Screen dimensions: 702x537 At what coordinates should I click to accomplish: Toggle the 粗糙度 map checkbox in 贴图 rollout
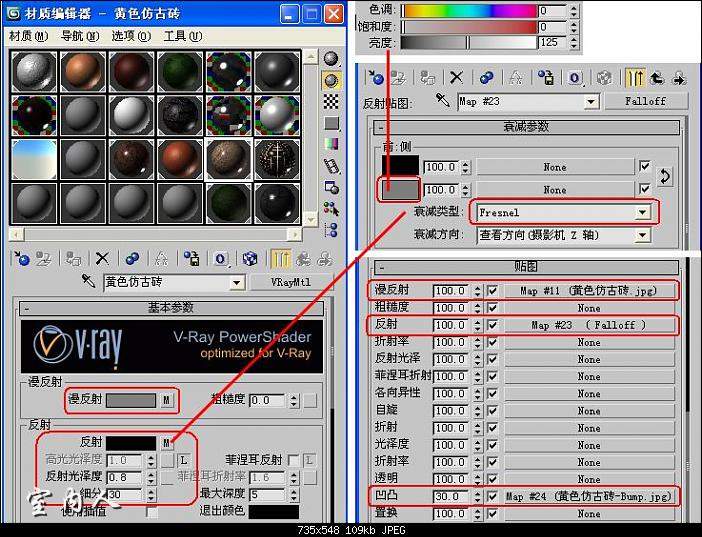(492, 308)
